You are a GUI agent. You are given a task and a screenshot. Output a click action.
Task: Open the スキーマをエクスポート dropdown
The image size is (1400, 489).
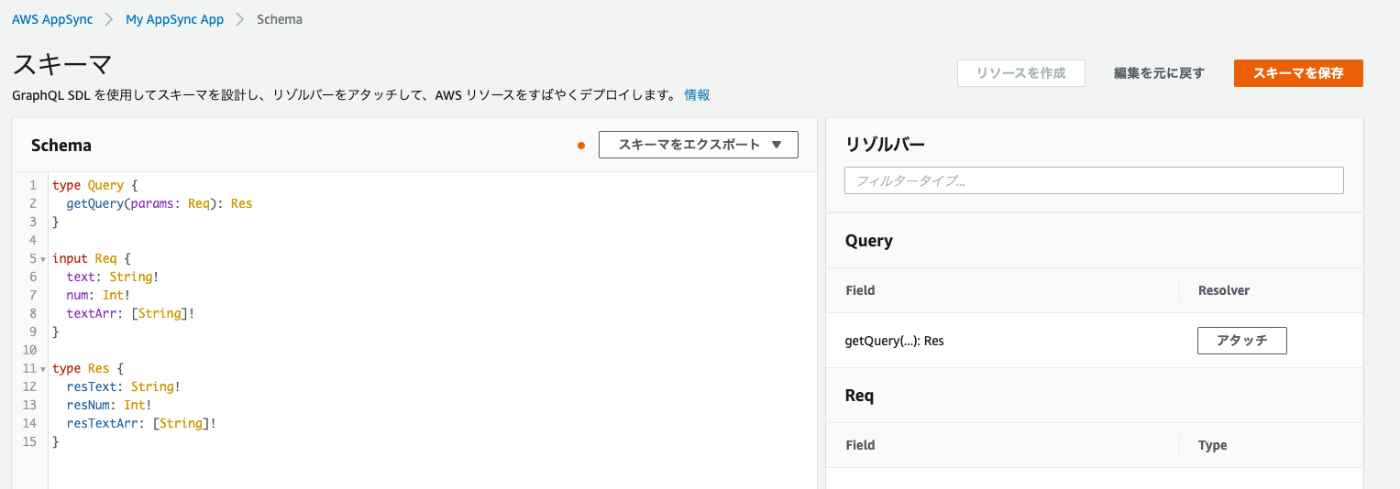pos(698,145)
